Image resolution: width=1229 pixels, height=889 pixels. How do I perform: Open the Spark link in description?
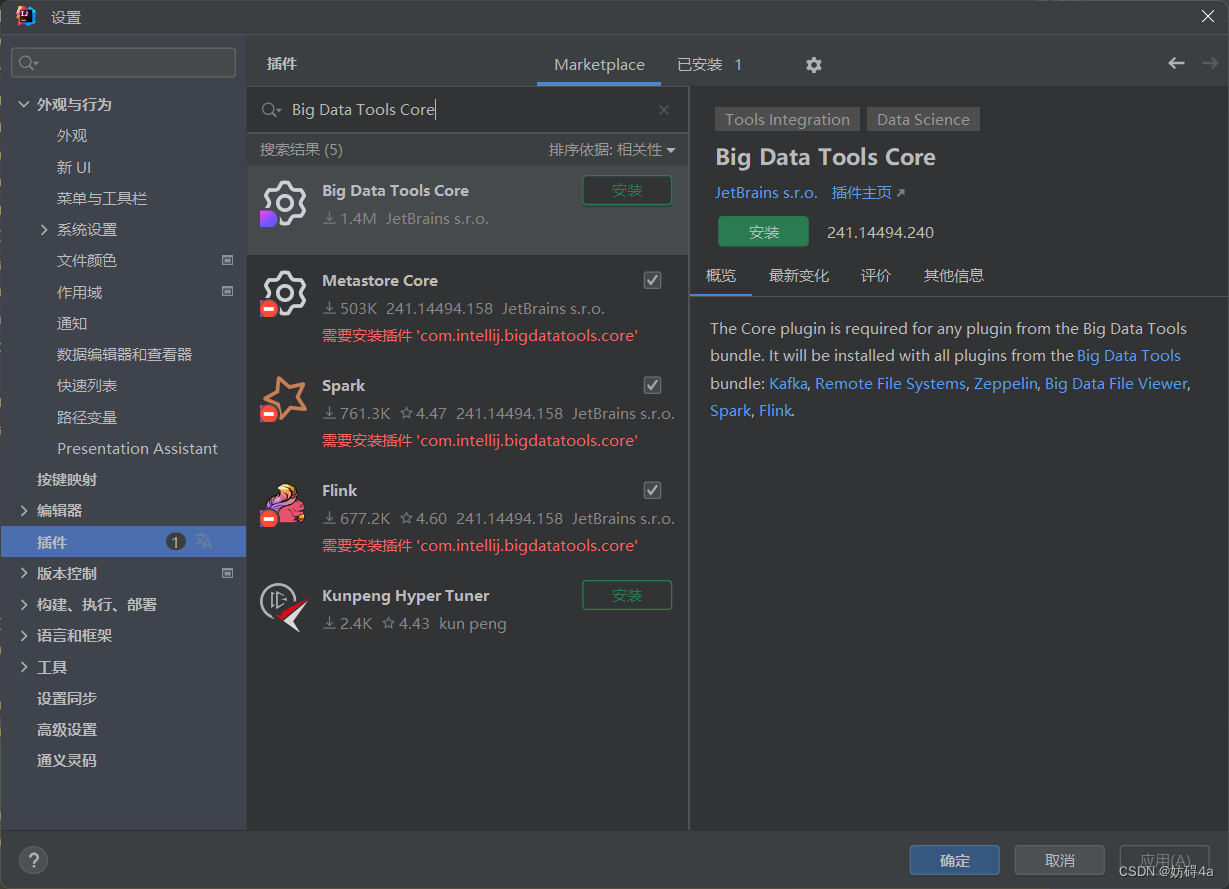(730, 411)
